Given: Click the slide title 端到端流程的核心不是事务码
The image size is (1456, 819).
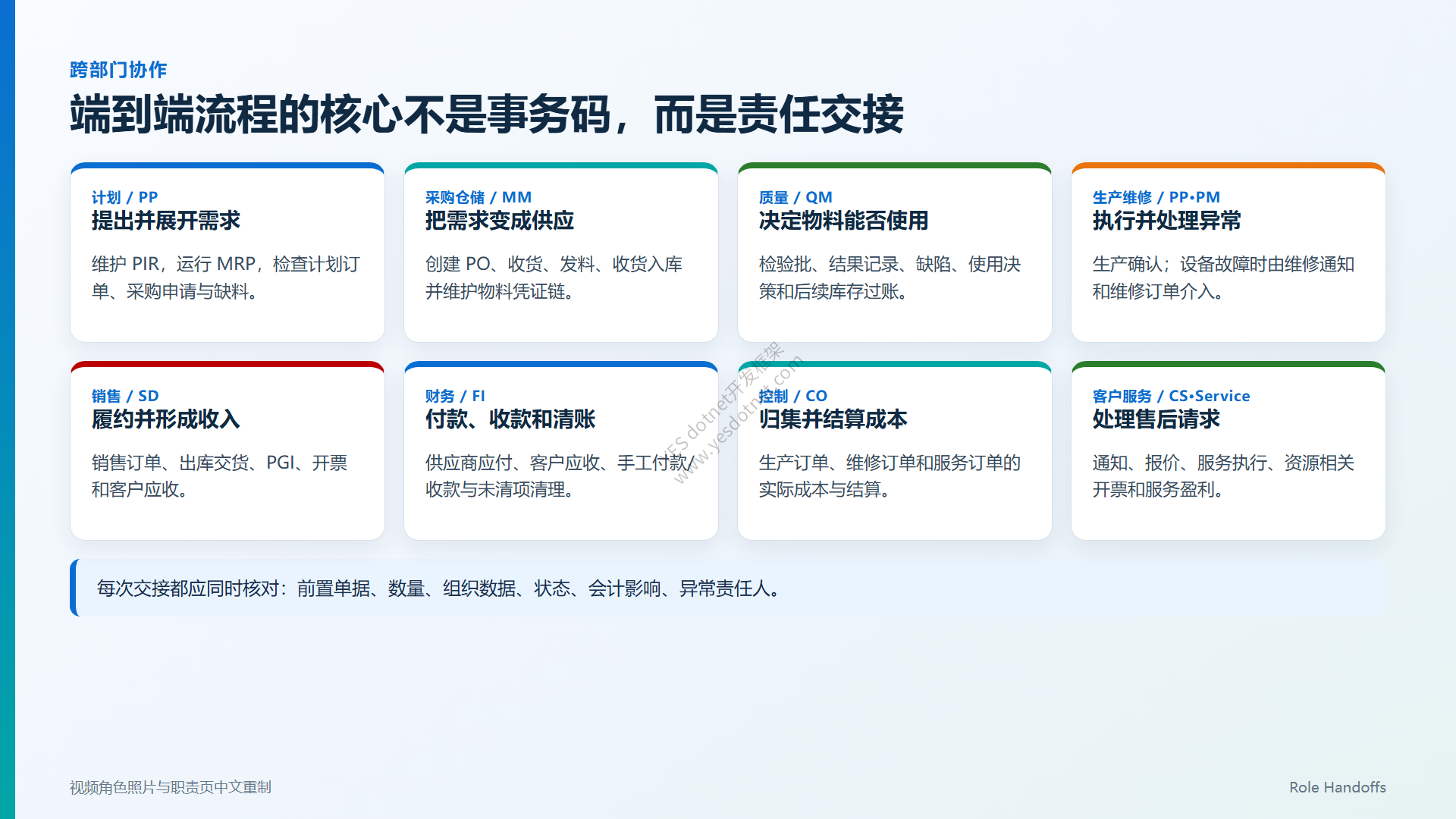Looking at the screenshot, I should 486,115.
